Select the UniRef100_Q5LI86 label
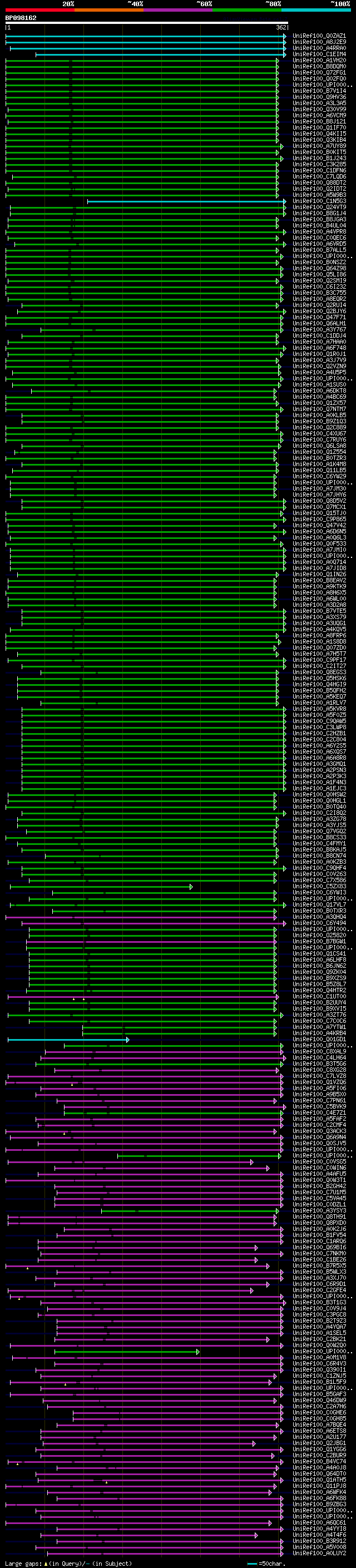The height and width of the screenshot is (1568, 356). pyautogui.click(x=319, y=275)
